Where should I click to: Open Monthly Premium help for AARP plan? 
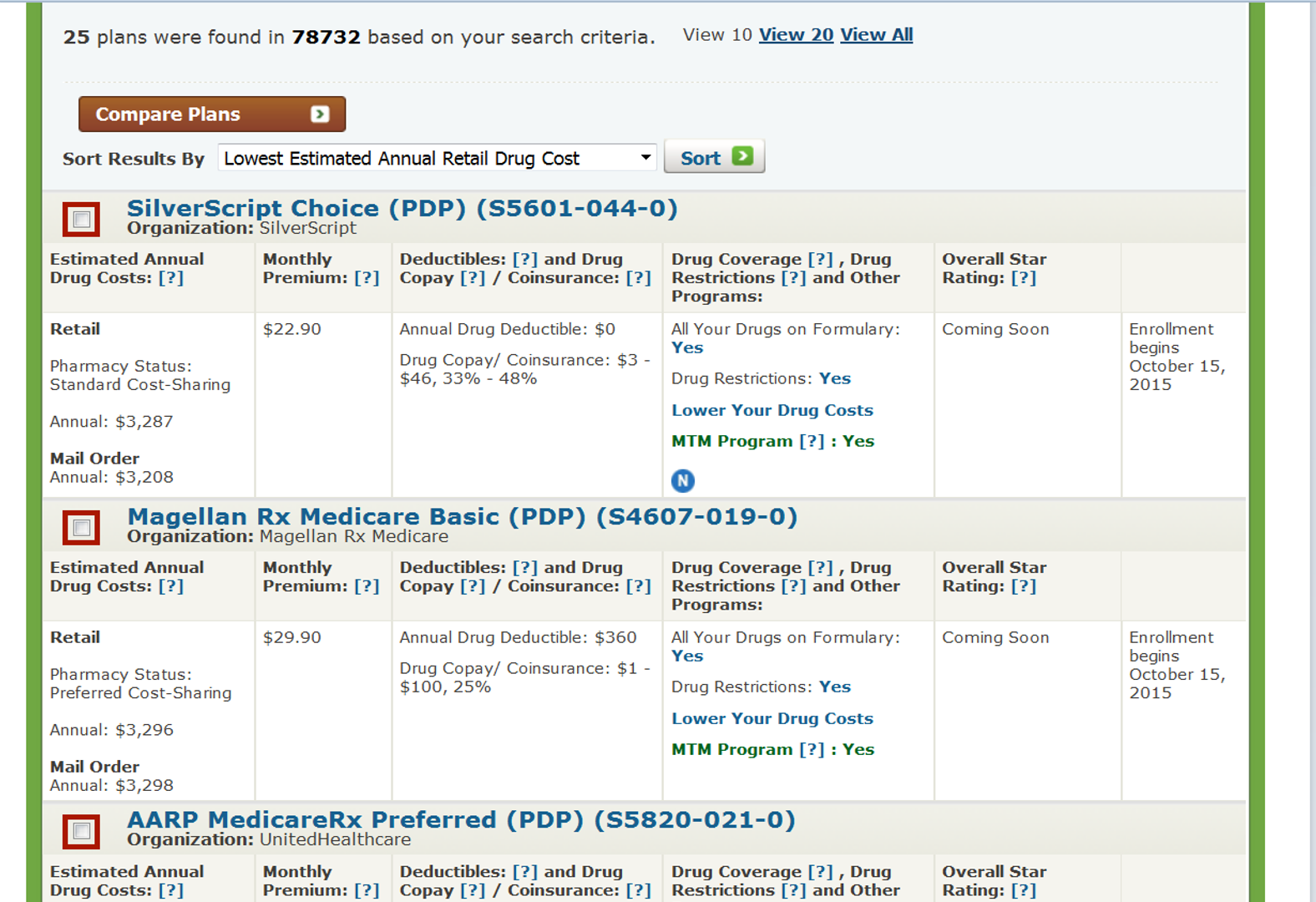pos(367,890)
